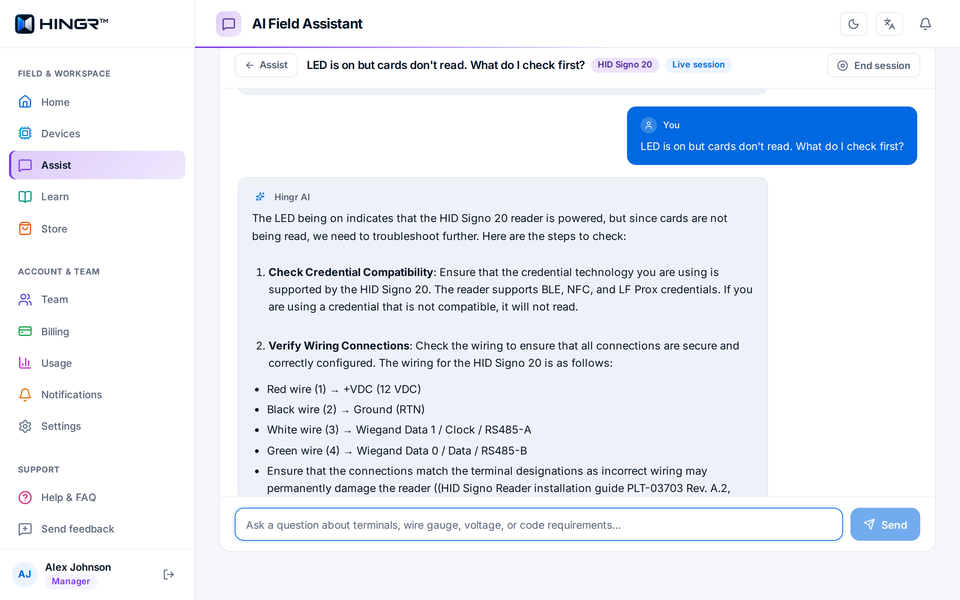
Task: Click the End session button
Action: (873, 66)
